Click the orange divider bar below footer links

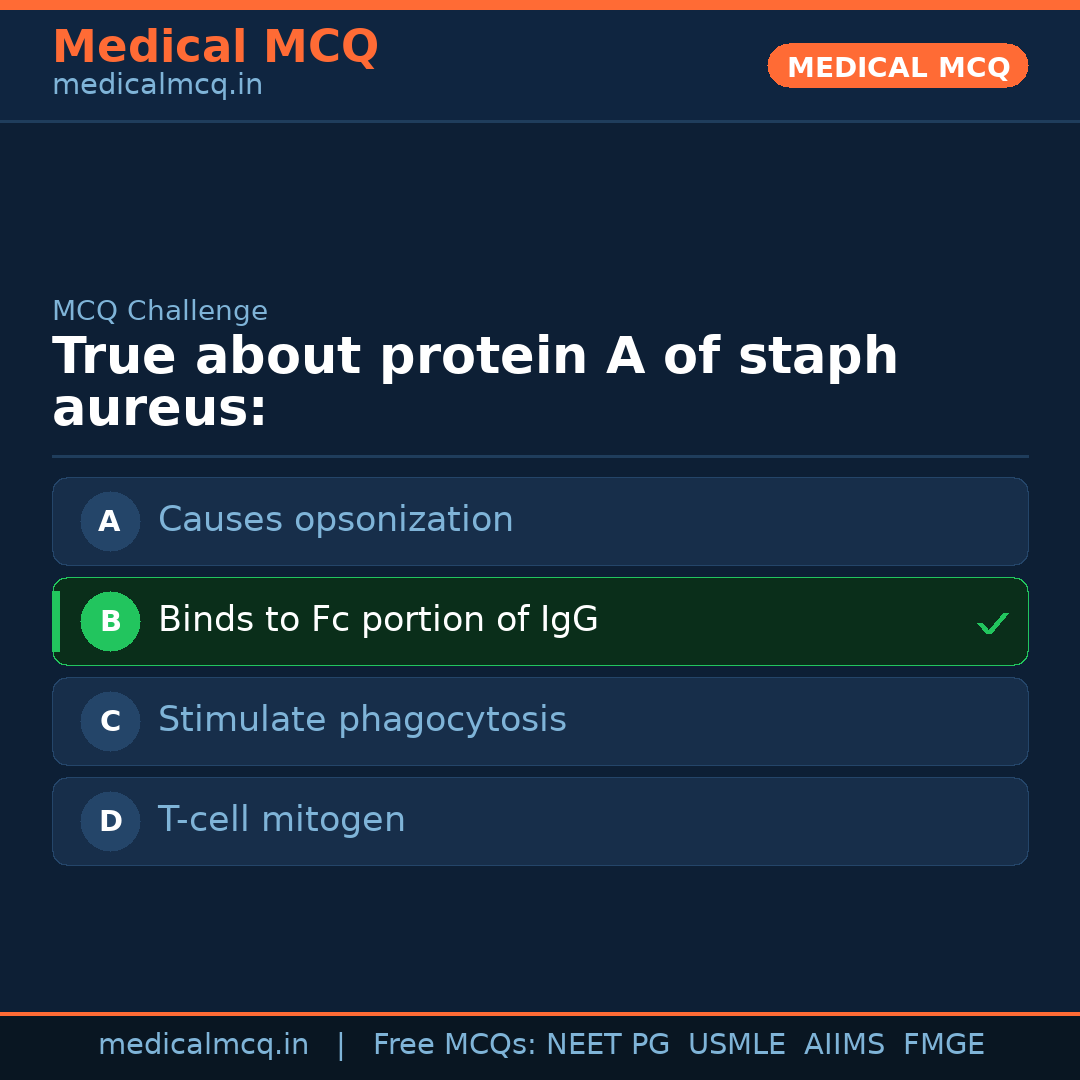click(540, 1013)
